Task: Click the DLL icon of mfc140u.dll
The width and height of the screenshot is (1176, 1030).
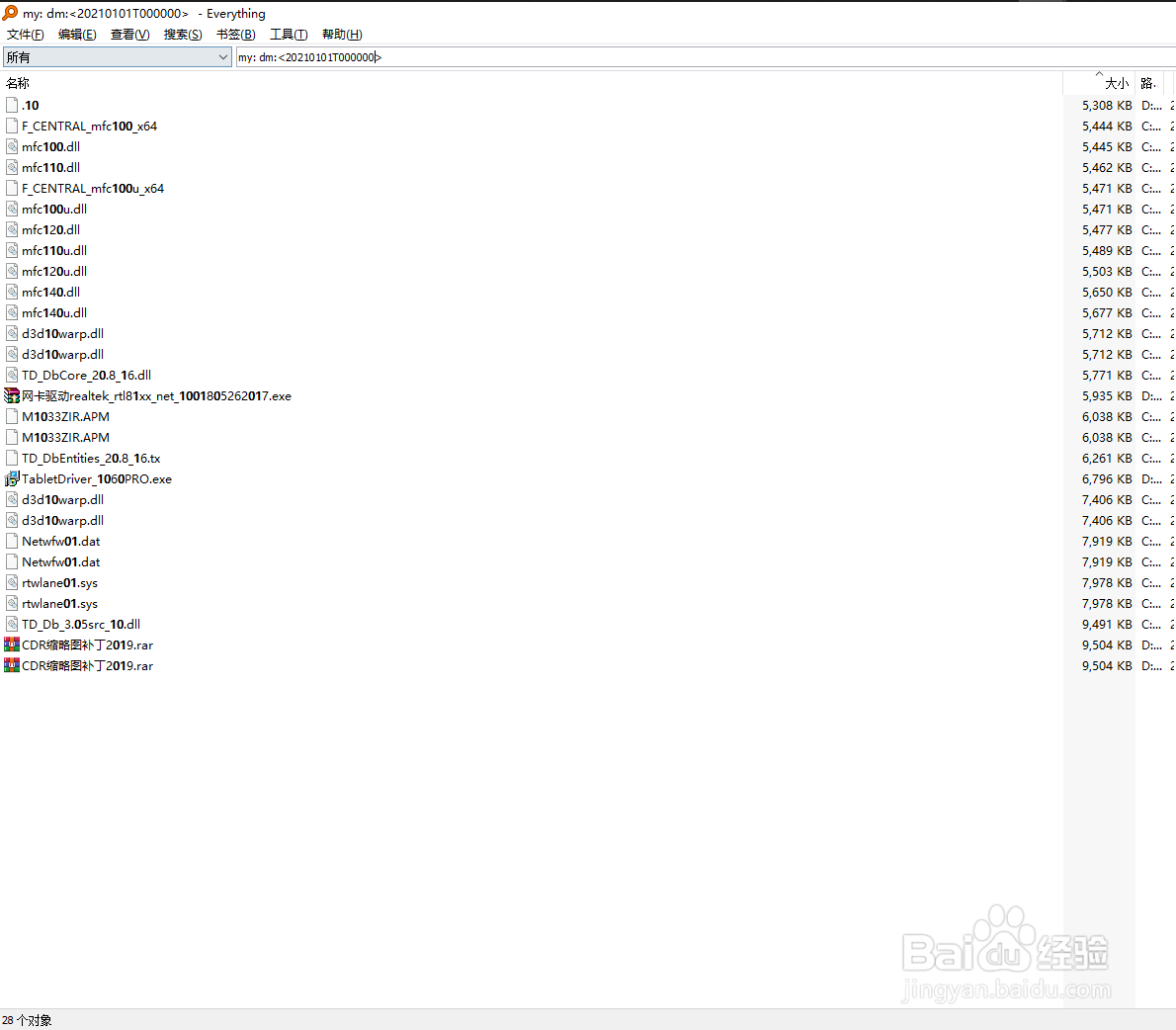Action: [11, 312]
